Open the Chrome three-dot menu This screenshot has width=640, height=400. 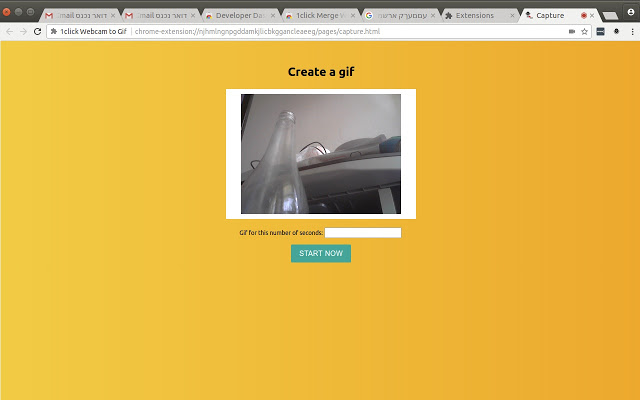[x=631, y=31]
